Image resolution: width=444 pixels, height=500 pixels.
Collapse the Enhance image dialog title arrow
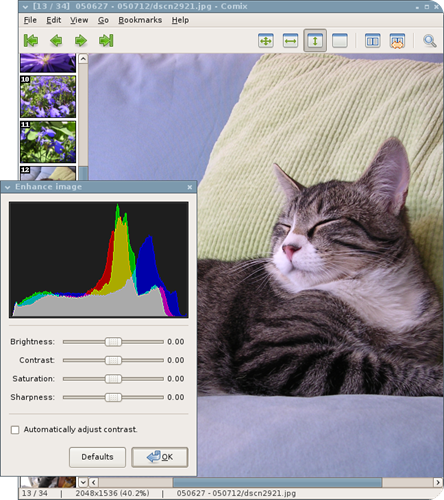pyautogui.click(x=7, y=187)
